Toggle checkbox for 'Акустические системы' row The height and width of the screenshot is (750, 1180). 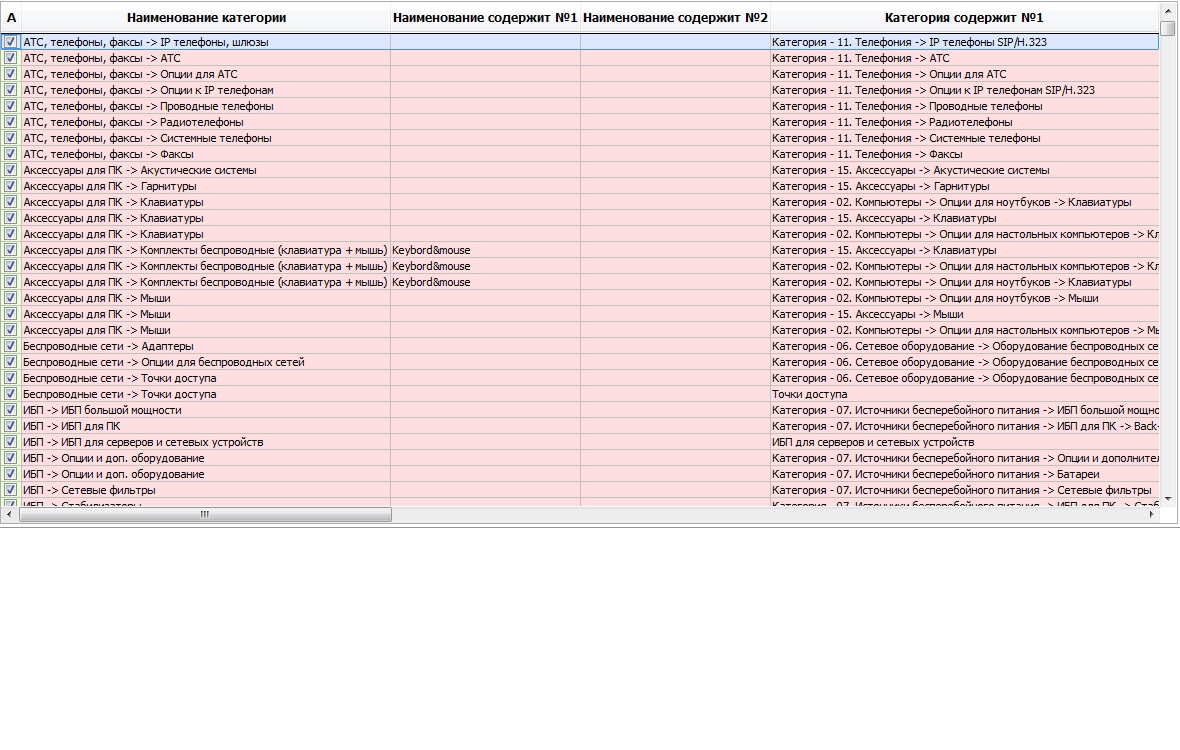11,170
